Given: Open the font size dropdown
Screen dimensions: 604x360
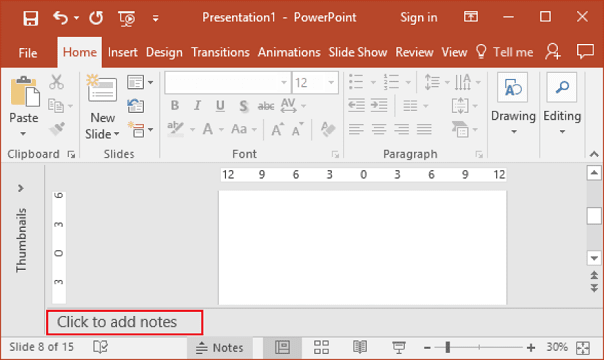Looking at the screenshot, I should [x=331, y=82].
